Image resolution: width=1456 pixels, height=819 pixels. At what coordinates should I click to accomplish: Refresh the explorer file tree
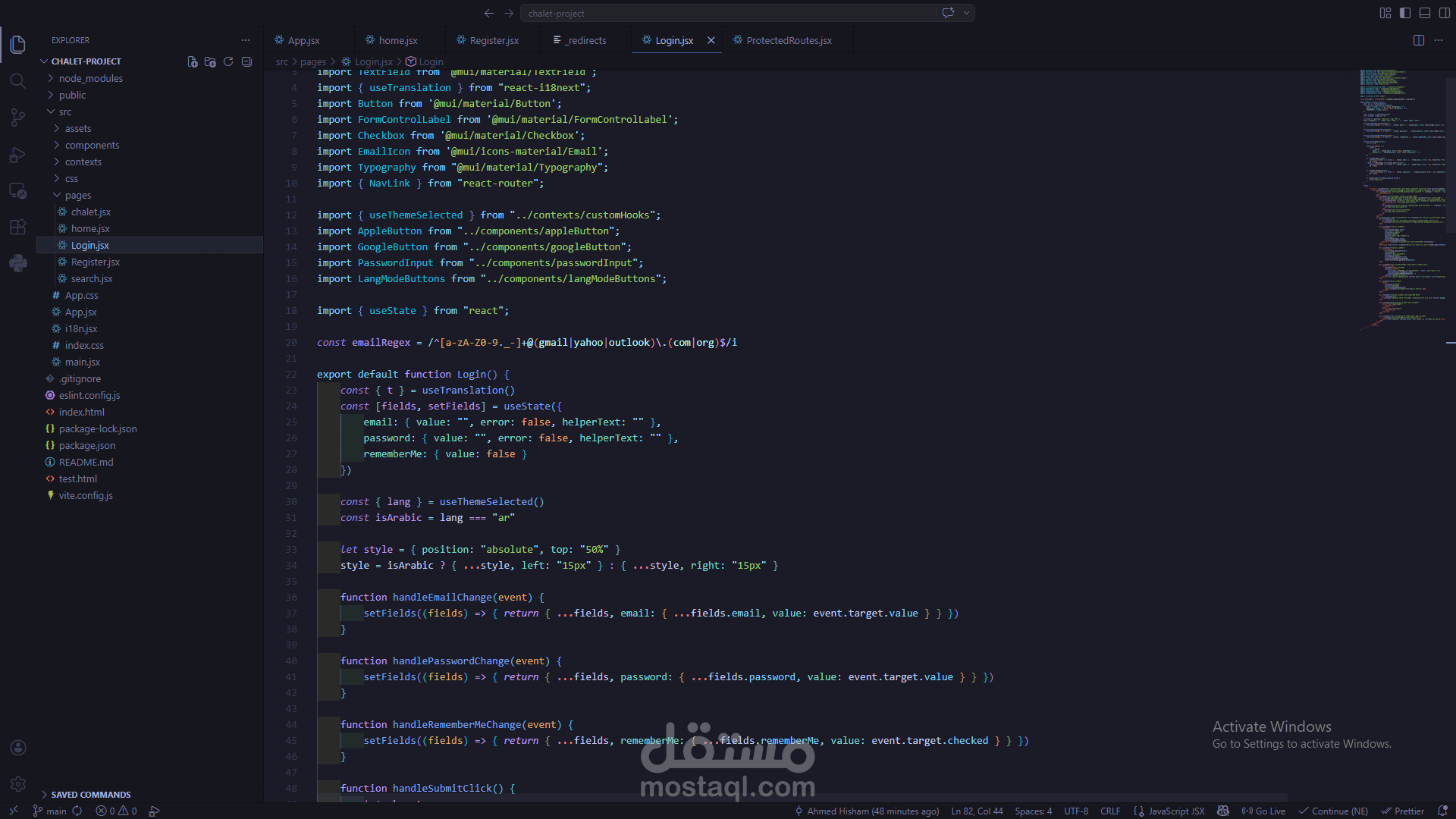point(228,61)
